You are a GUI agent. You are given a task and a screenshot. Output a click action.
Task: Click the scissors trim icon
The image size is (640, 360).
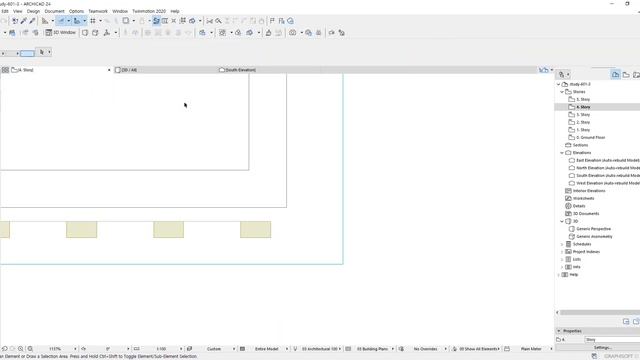(209, 21)
